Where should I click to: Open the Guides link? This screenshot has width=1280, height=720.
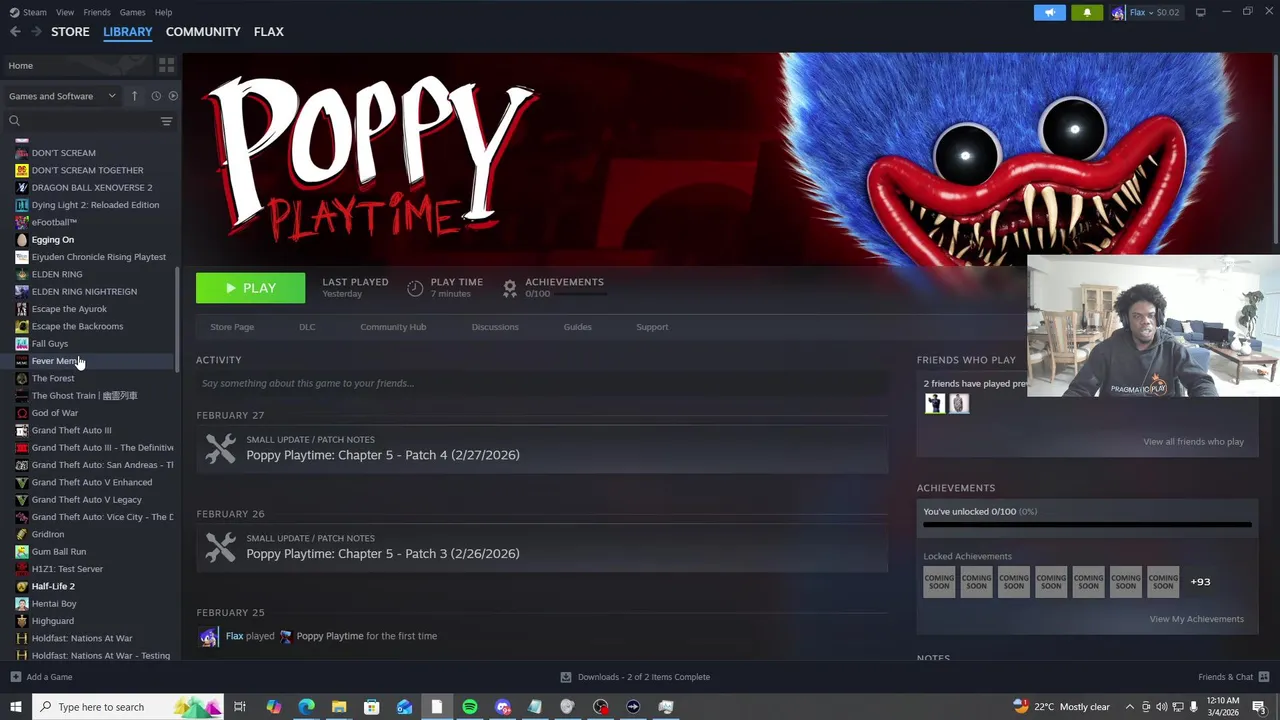(x=577, y=327)
